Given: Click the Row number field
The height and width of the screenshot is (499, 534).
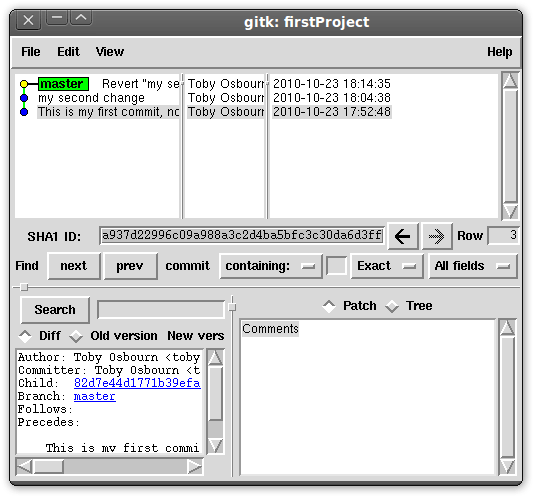Looking at the screenshot, I should click(x=503, y=235).
